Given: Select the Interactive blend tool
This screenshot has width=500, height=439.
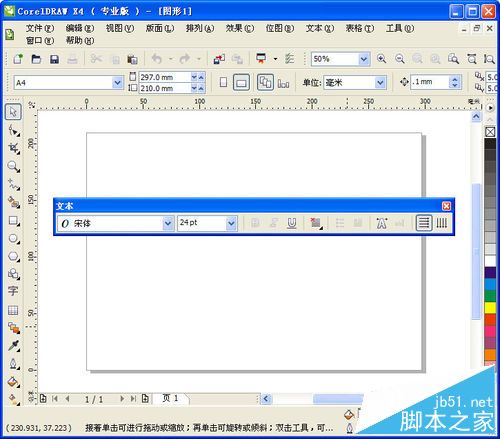Looking at the screenshot, I should [x=13, y=328].
